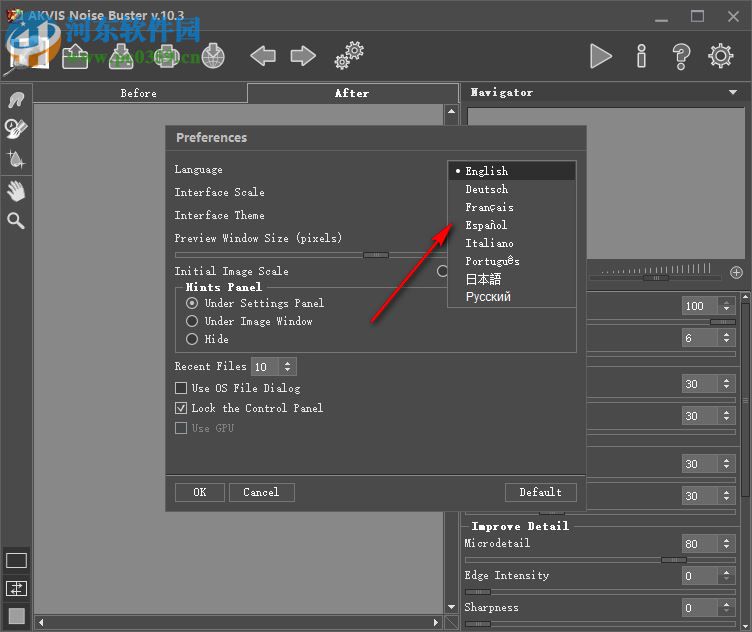This screenshot has width=752, height=632.
Task: Expand the Navigator panel dropdown arrow
Action: [x=733, y=92]
